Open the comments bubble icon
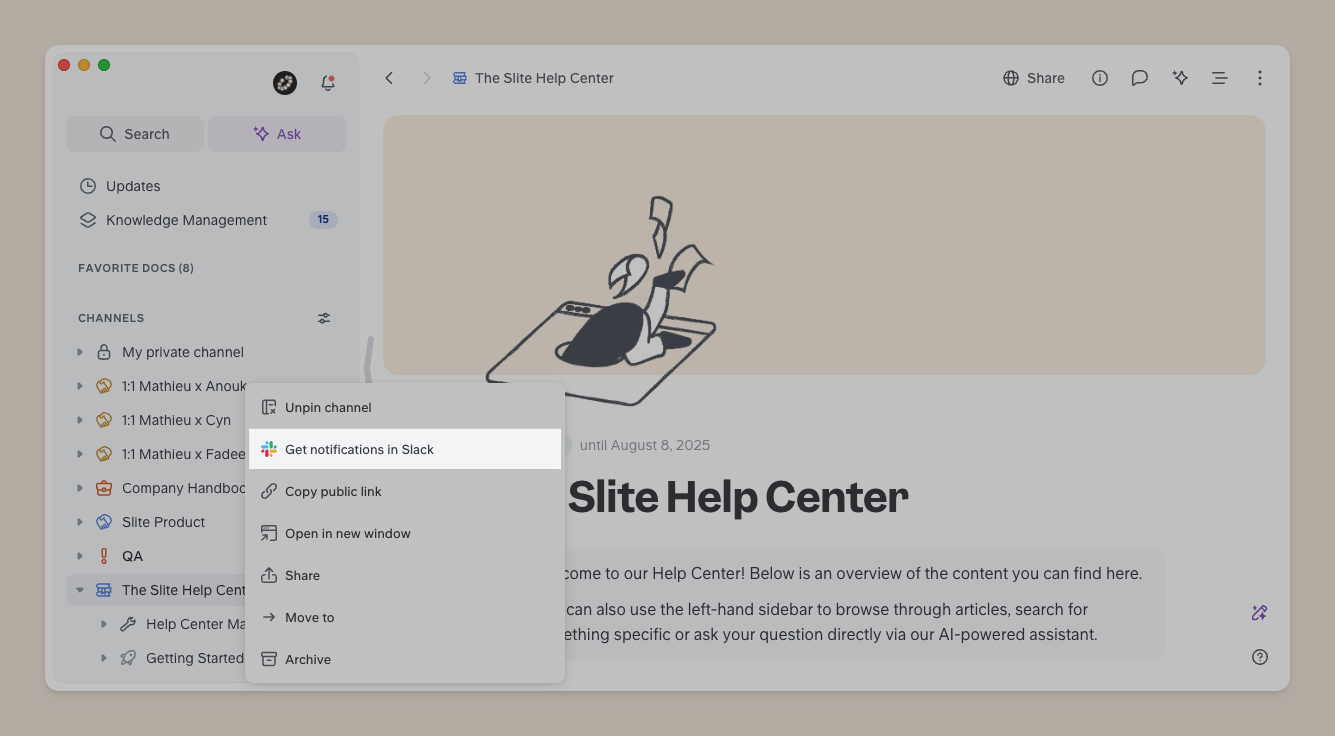 [x=1140, y=78]
